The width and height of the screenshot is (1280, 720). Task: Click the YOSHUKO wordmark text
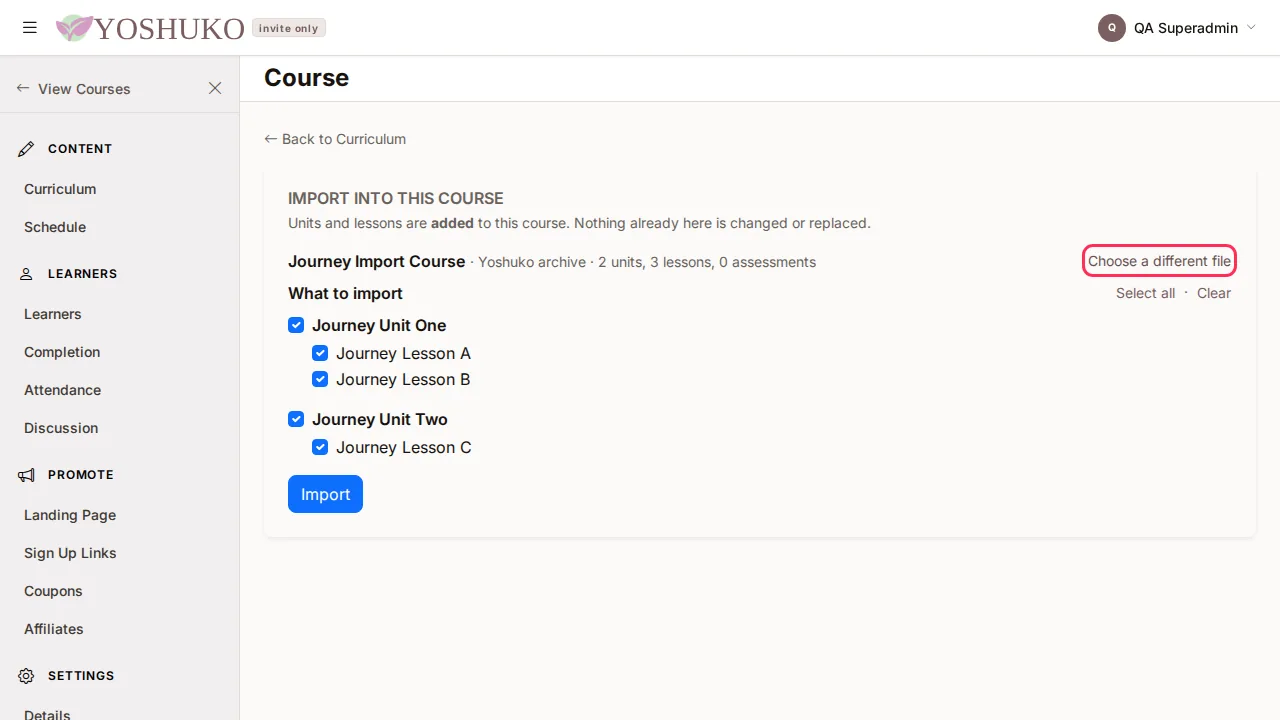click(169, 29)
